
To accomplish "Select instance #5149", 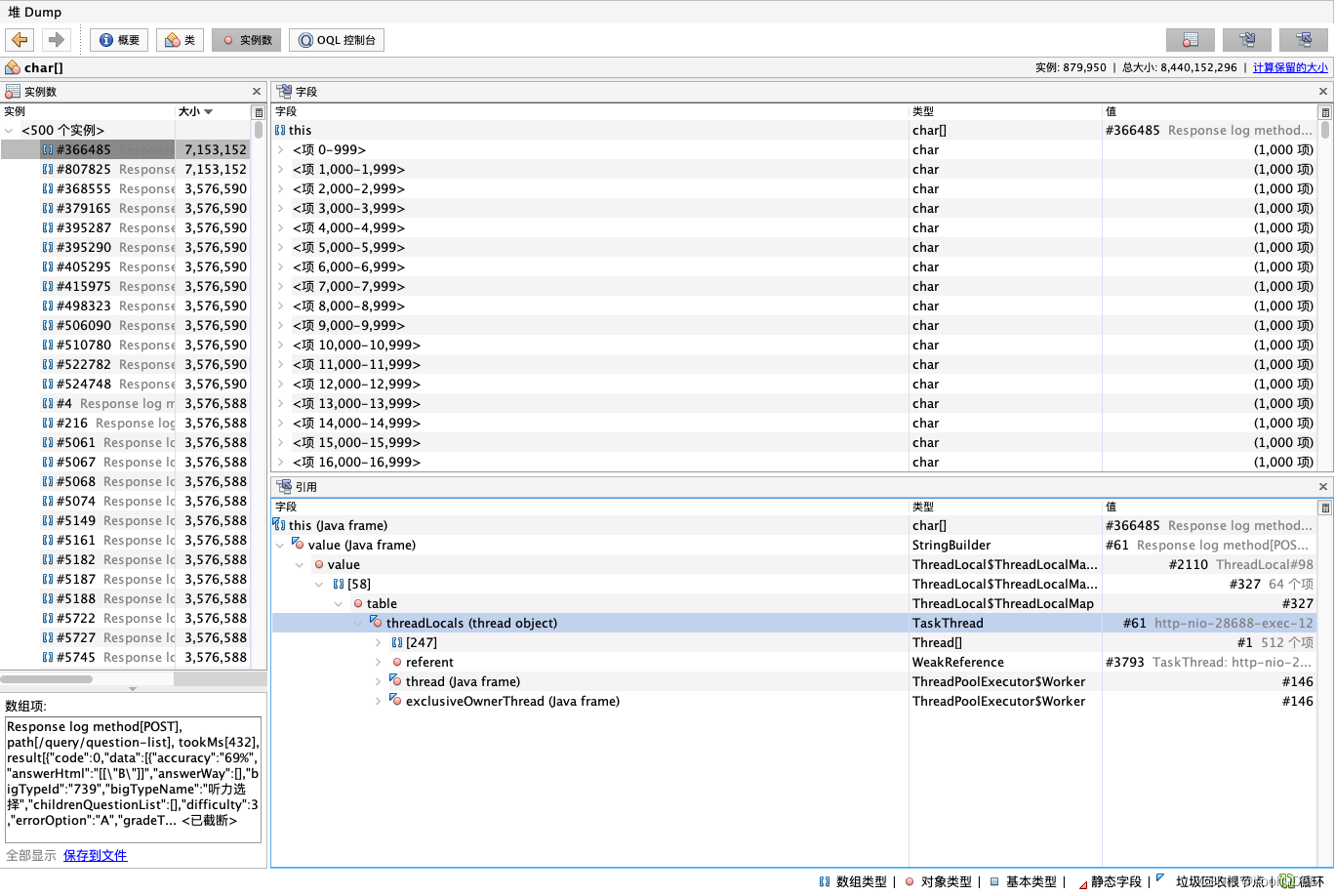I will pyautogui.click(x=125, y=520).
